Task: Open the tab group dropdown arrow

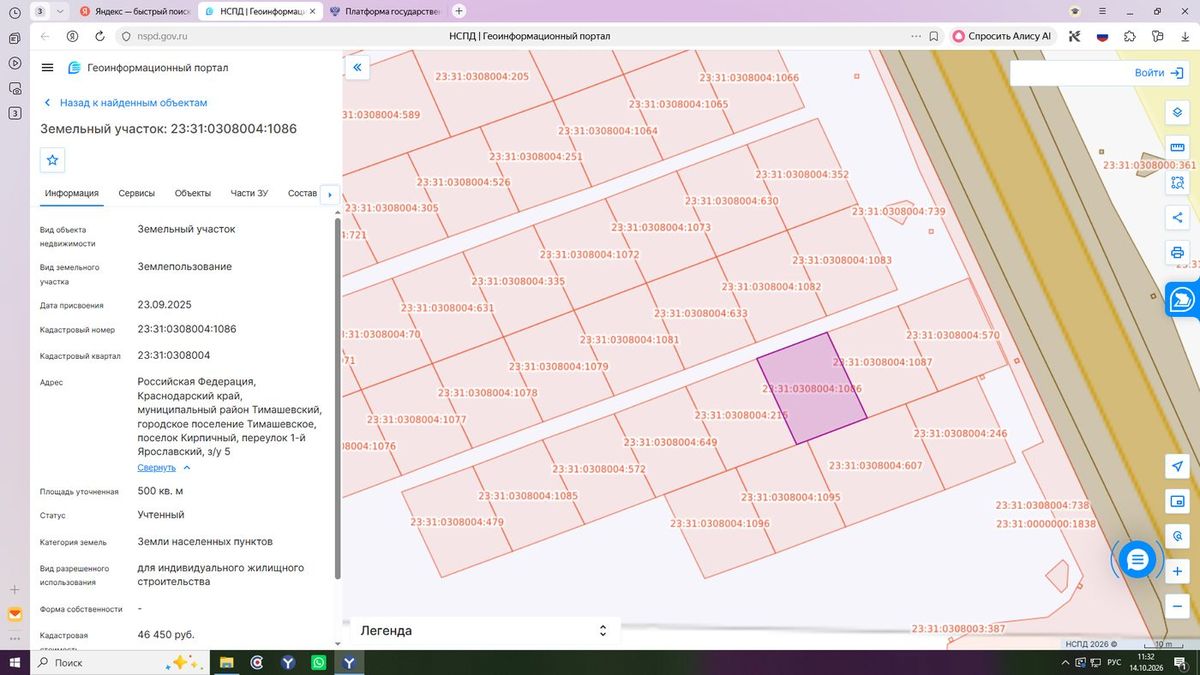Action: pos(61,11)
